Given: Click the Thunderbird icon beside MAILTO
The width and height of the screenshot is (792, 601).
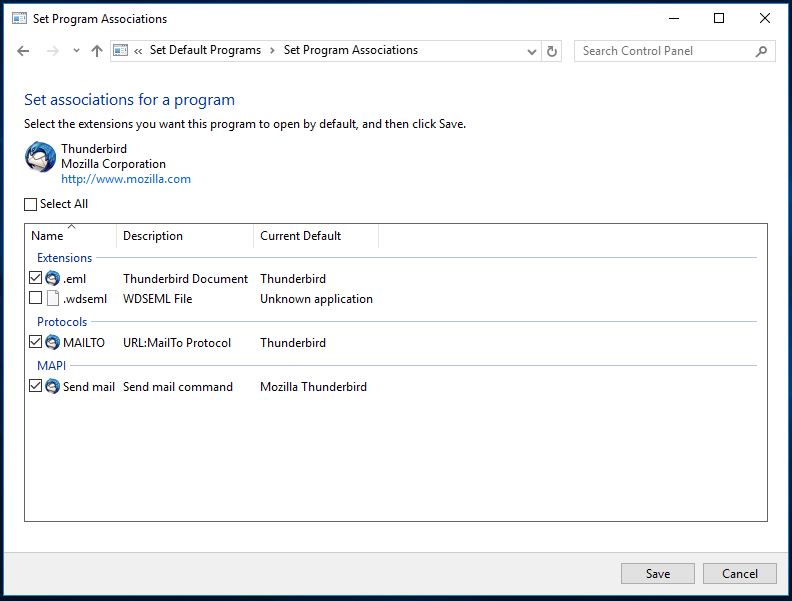Looking at the screenshot, I should pos(53,342).
